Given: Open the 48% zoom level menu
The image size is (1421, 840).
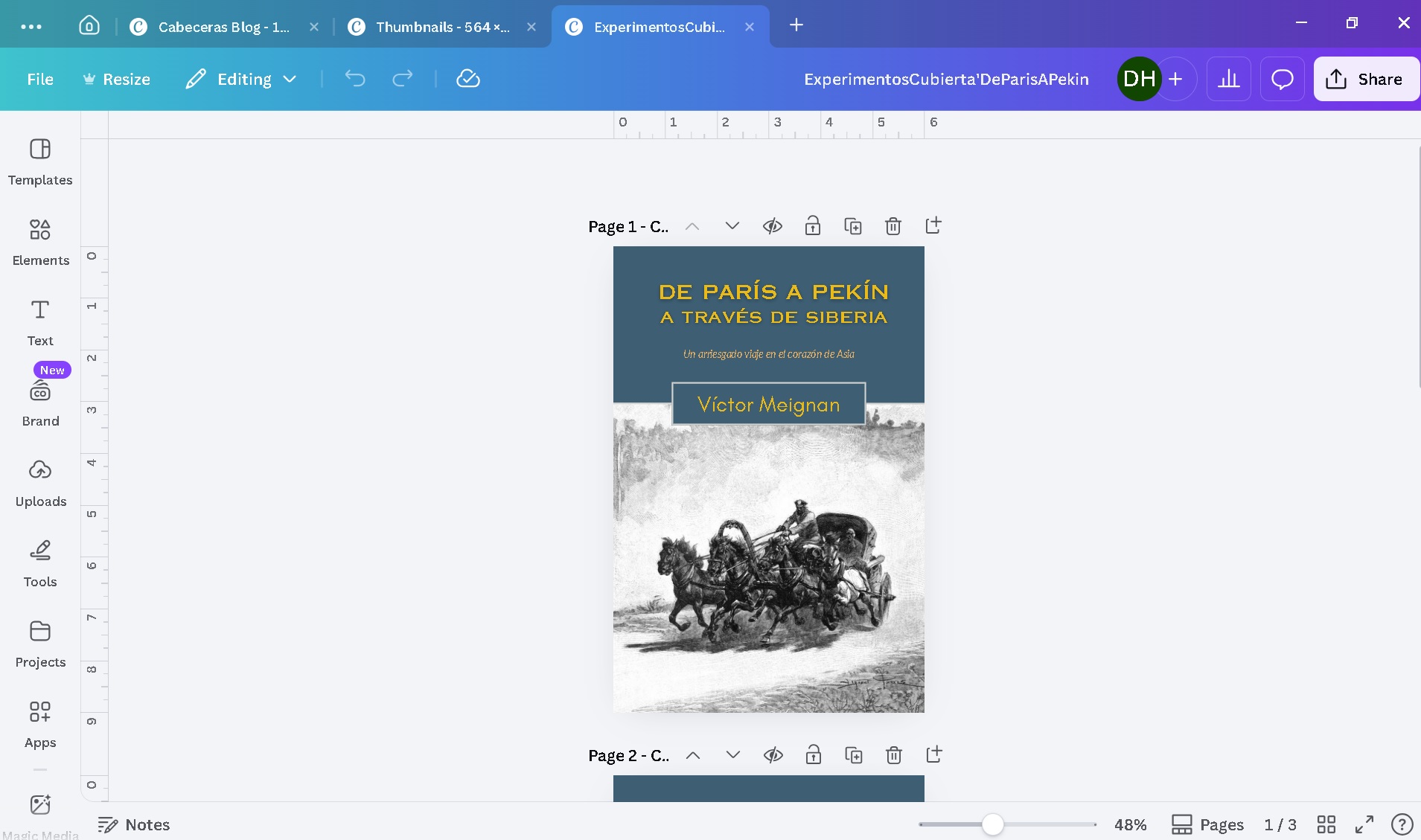Looking at the screenshot, I should [1130, 824].
